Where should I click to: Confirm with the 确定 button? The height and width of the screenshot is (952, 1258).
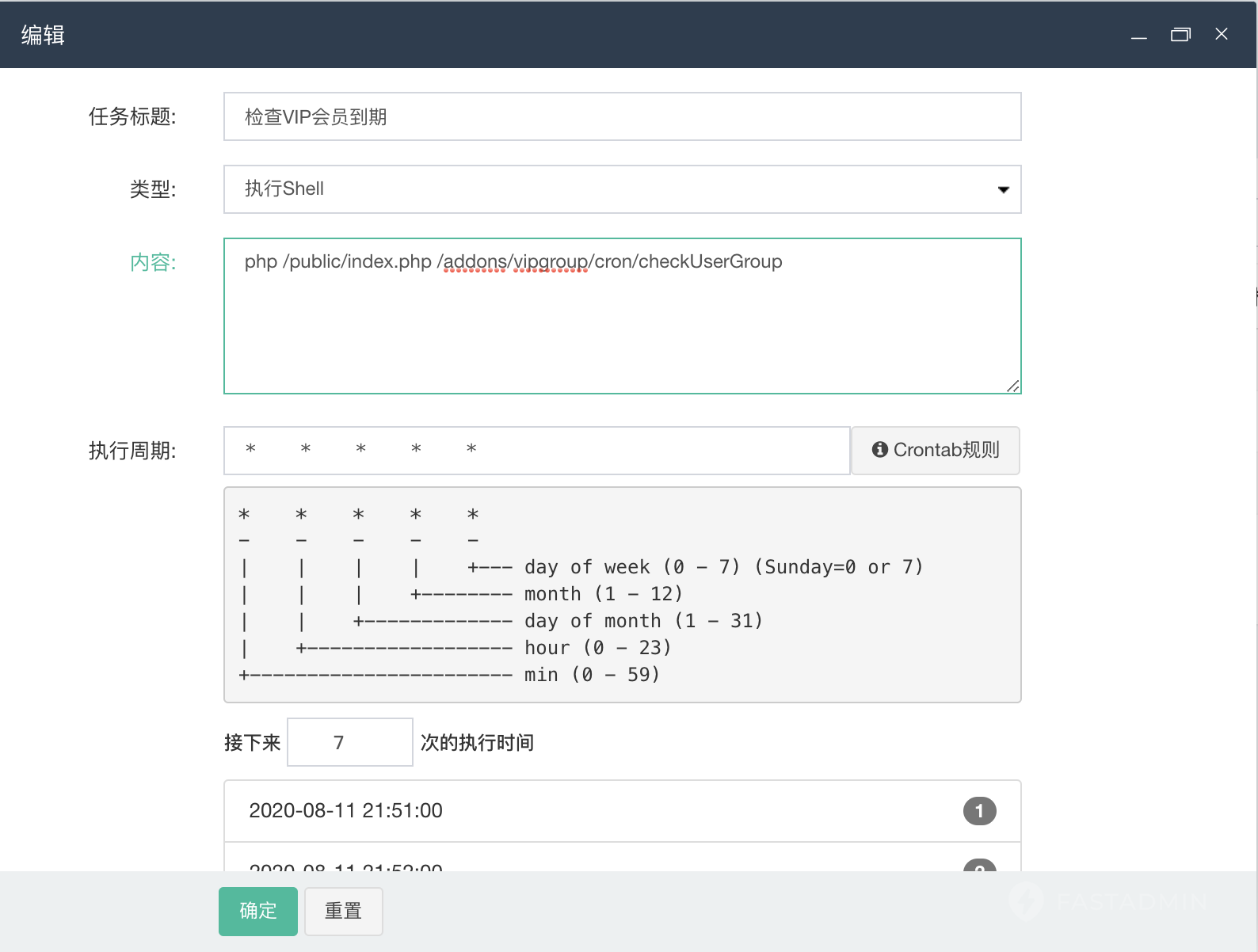[x=258, y=912]
